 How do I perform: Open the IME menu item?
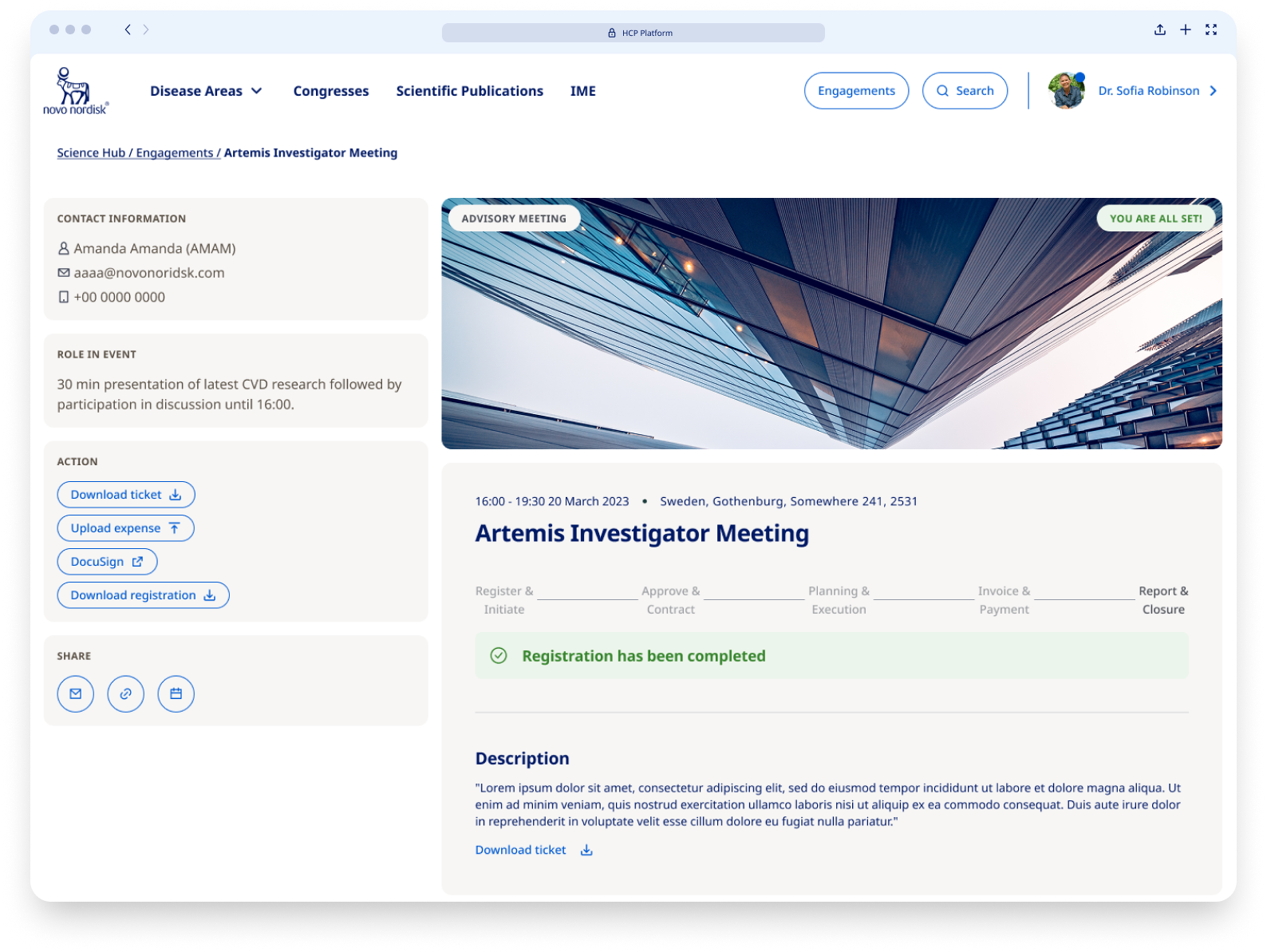click(583, 91)
